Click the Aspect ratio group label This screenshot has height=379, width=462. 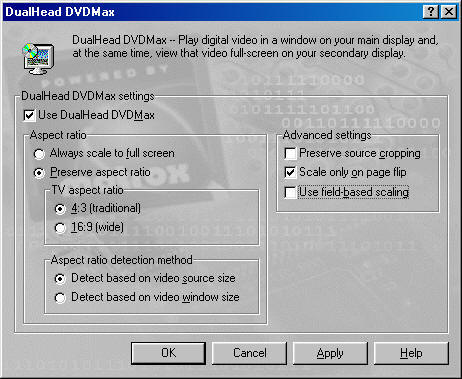[58, 135]
